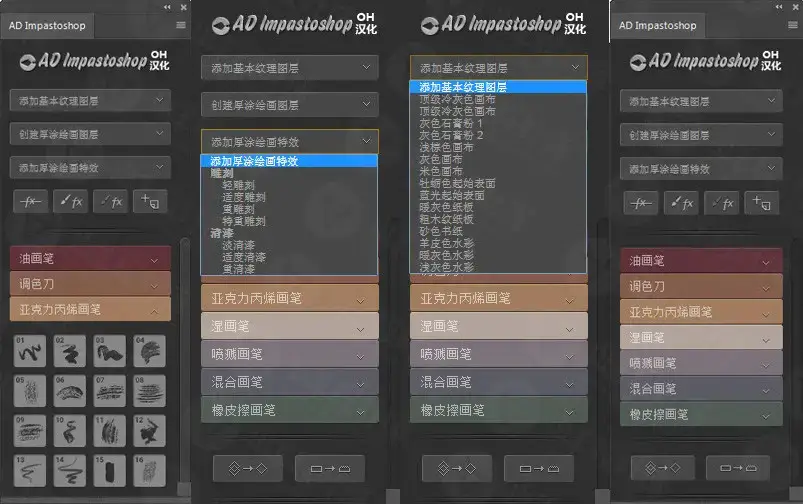This screenshot has height=504, width=803.
Task: Open hamburger menu of brush-grid panel
Action: [181, 25]
